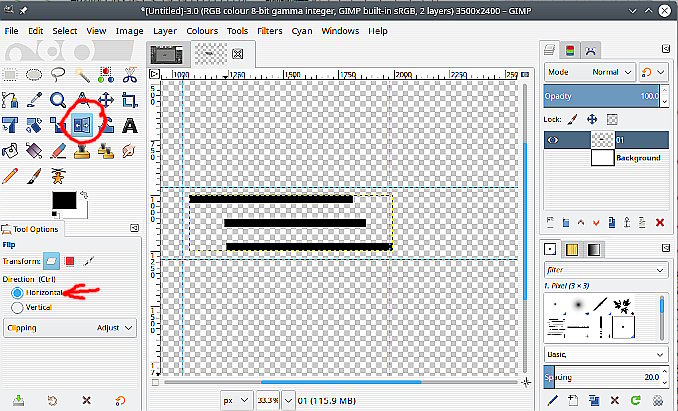Viewport: 678px width, 411px height.
Task: Toggle visibility of layer 01
Action: tap(555, 141)
